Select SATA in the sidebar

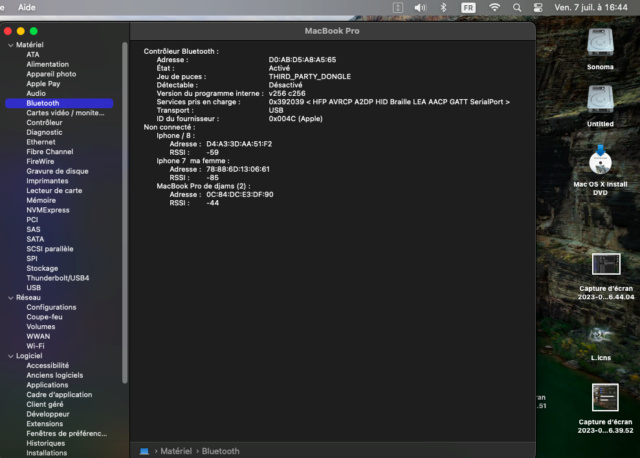35,239
